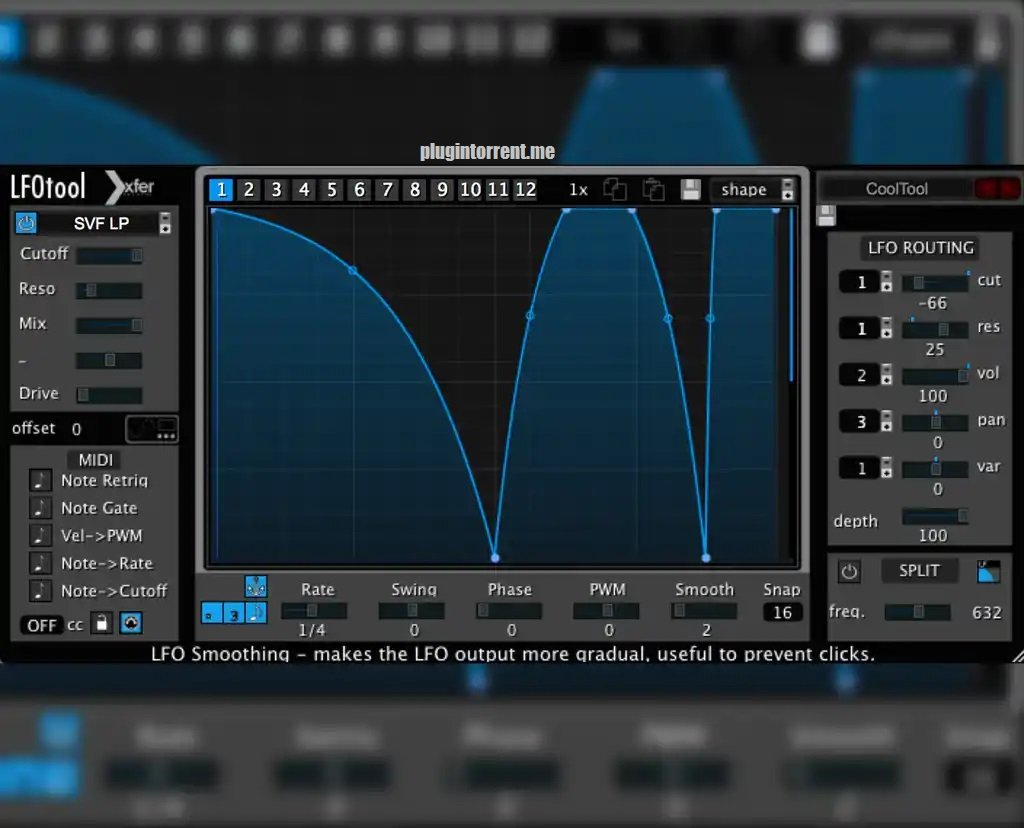The width and height of the screenshot is (1024, 828).
Task: Paste the copied LFO shape
Action: pyautogui.click(x=653, y=189)
